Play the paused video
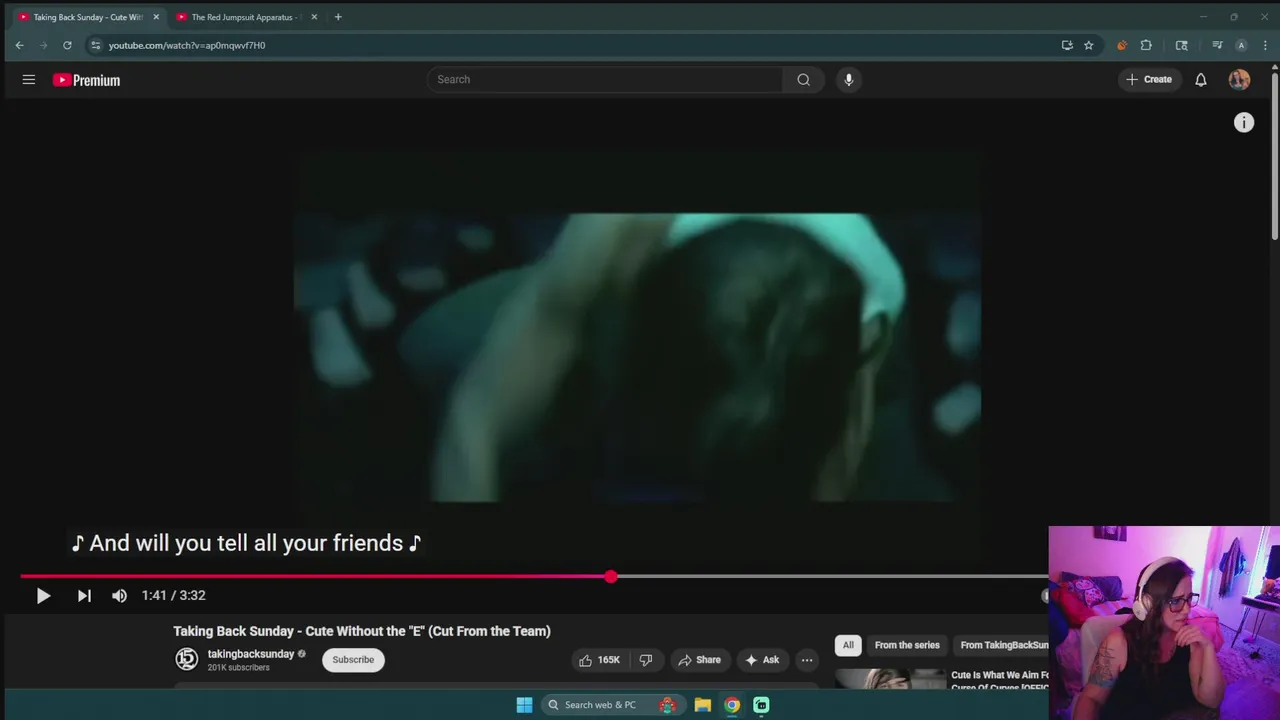1280x720 pixels. (x=43, y=595)
